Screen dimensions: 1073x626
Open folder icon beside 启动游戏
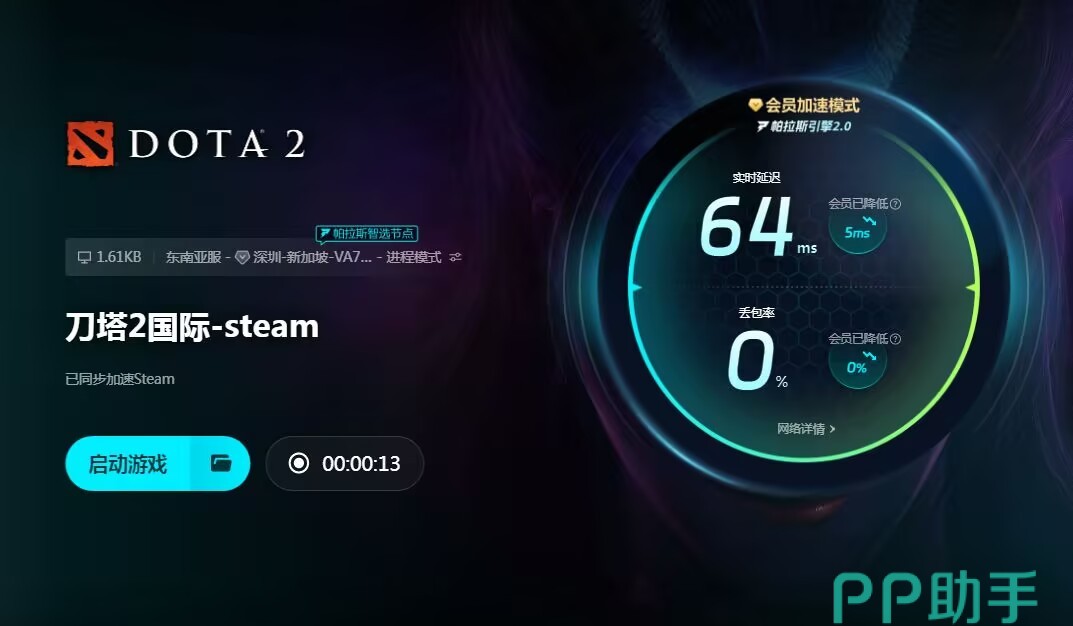click(220, 463)
